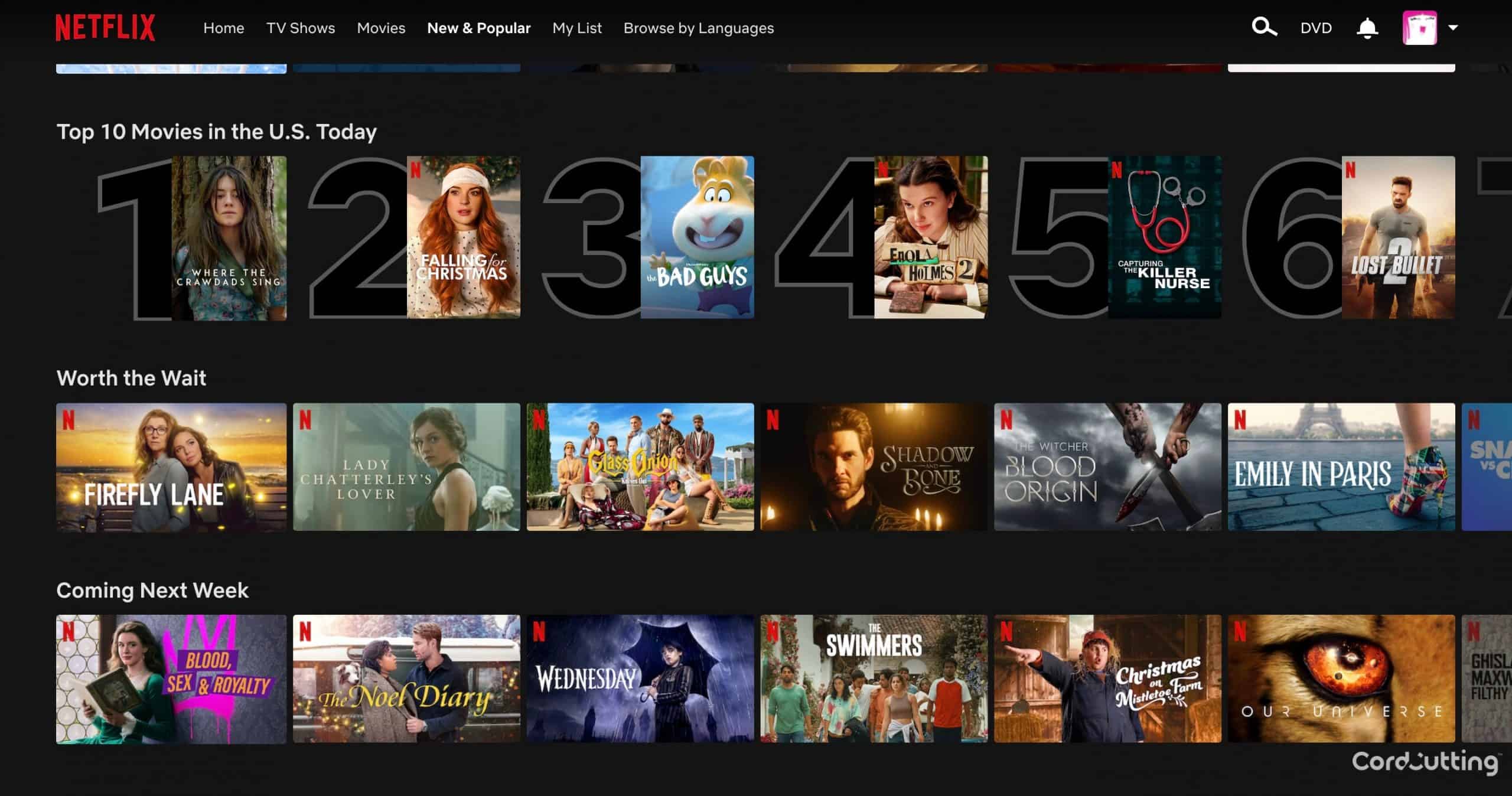Select the Browse by Languages menu

(697, 28)
